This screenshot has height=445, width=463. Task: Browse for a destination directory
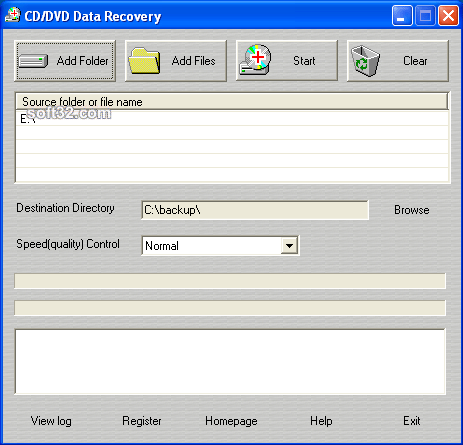tap(412, 210)
